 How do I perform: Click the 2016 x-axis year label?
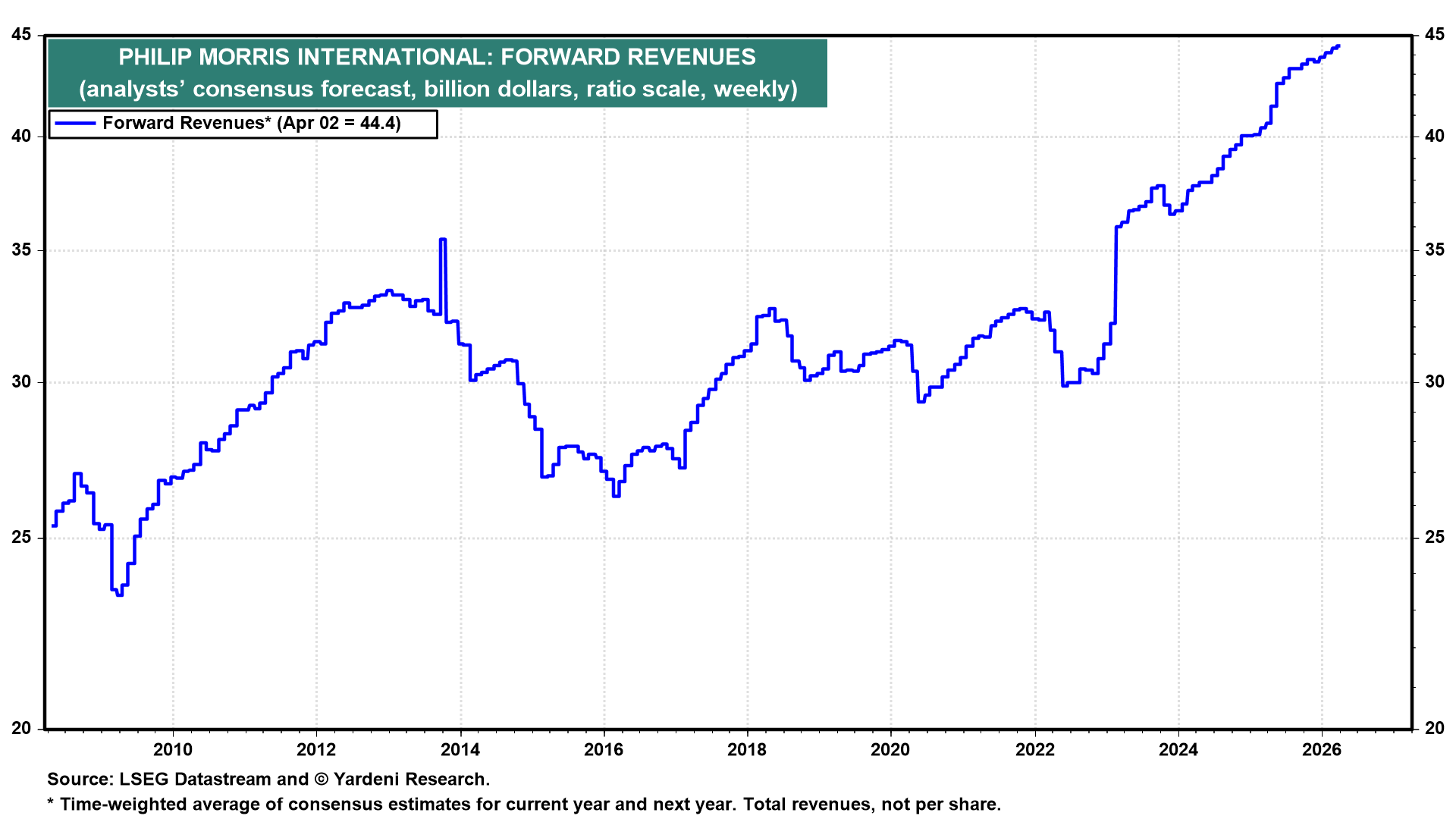(x=604, y=750)
